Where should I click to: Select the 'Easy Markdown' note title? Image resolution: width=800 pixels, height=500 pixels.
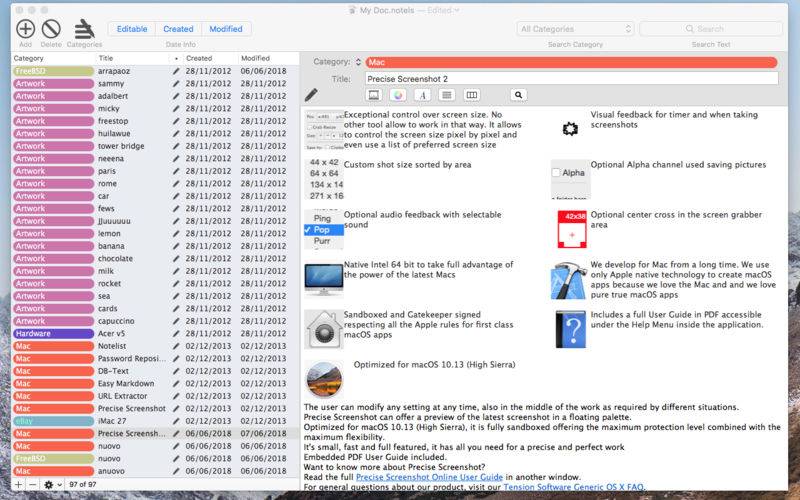pos(126,384)
